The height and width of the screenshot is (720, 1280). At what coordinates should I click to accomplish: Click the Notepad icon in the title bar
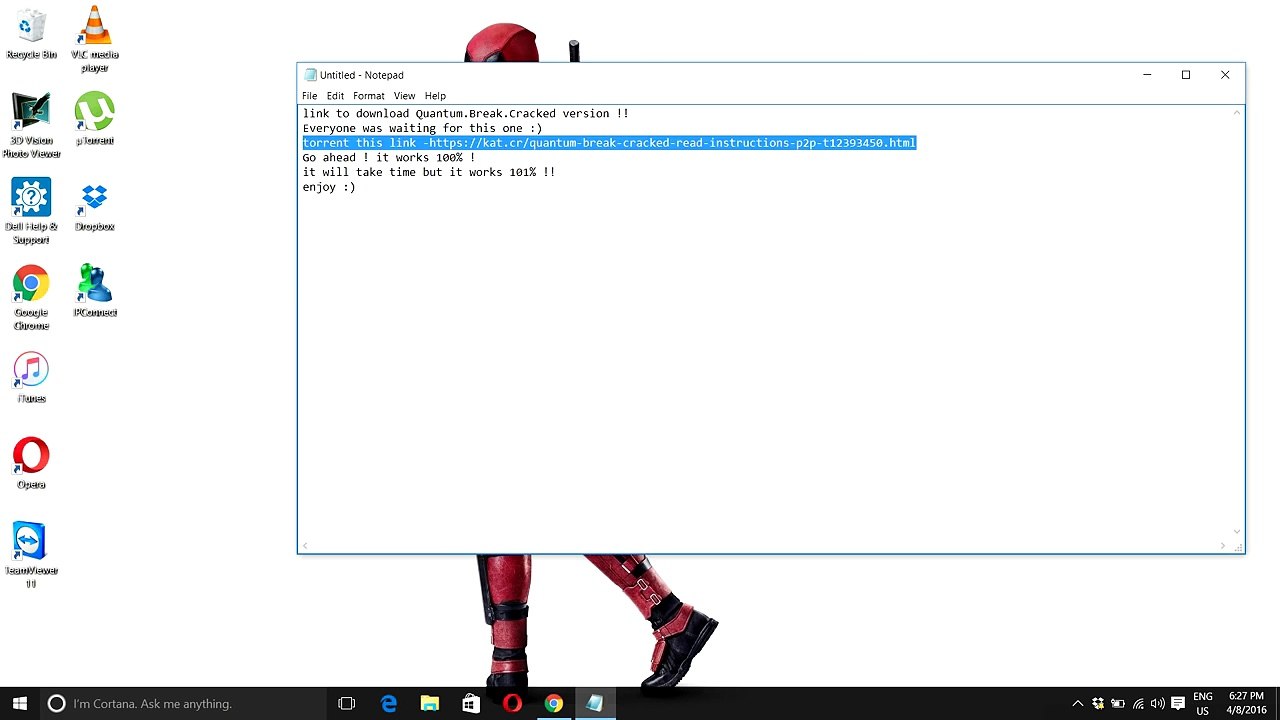click(x=311, y=75)
